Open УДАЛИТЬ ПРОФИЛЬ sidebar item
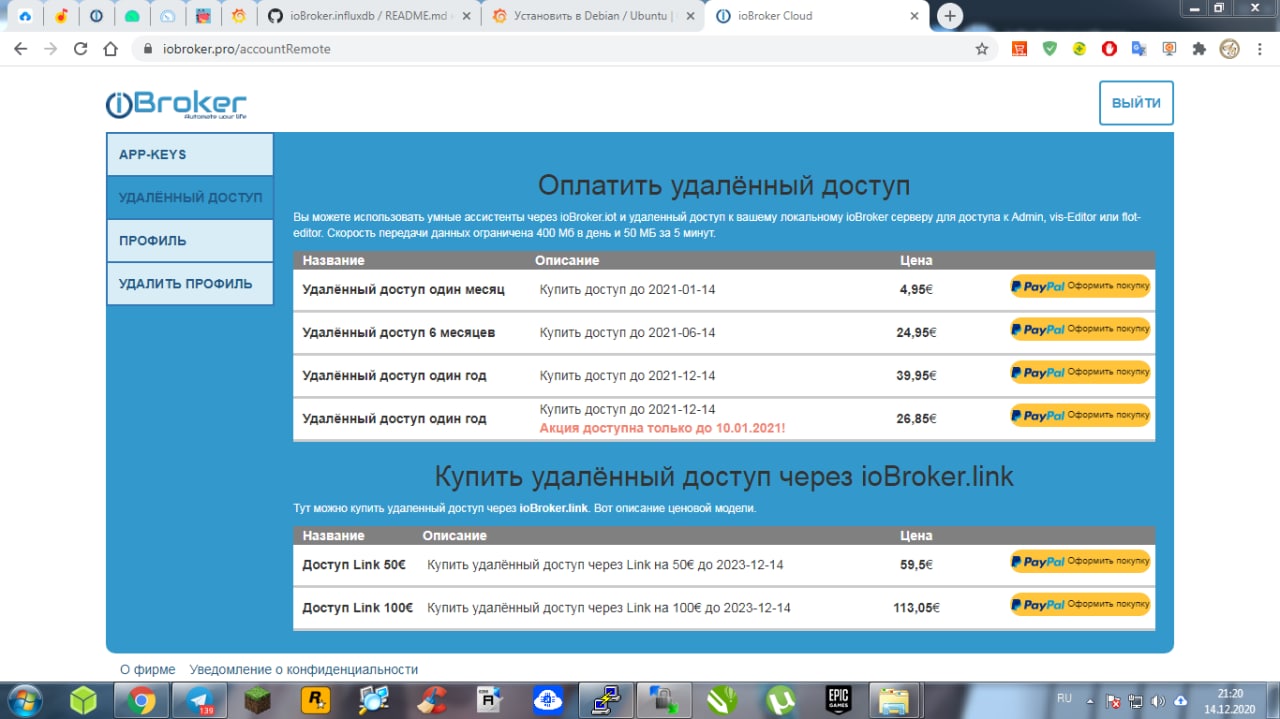 pos(190,284)
